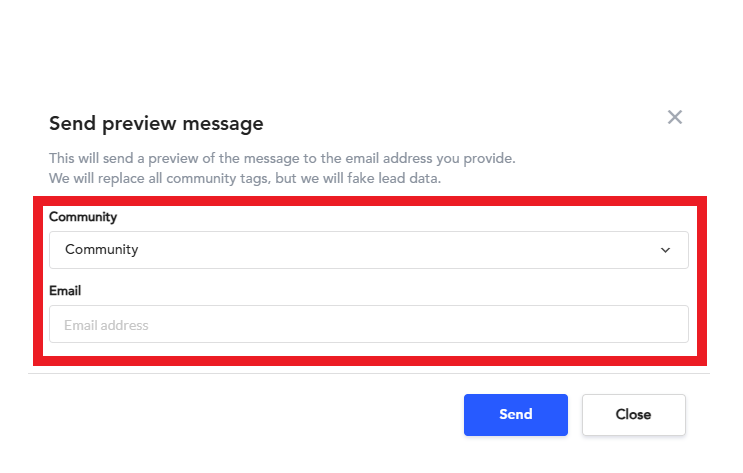The image size is (743, 473).
Task: Expand the Community dropdown chevron
Action: (666, 250)
